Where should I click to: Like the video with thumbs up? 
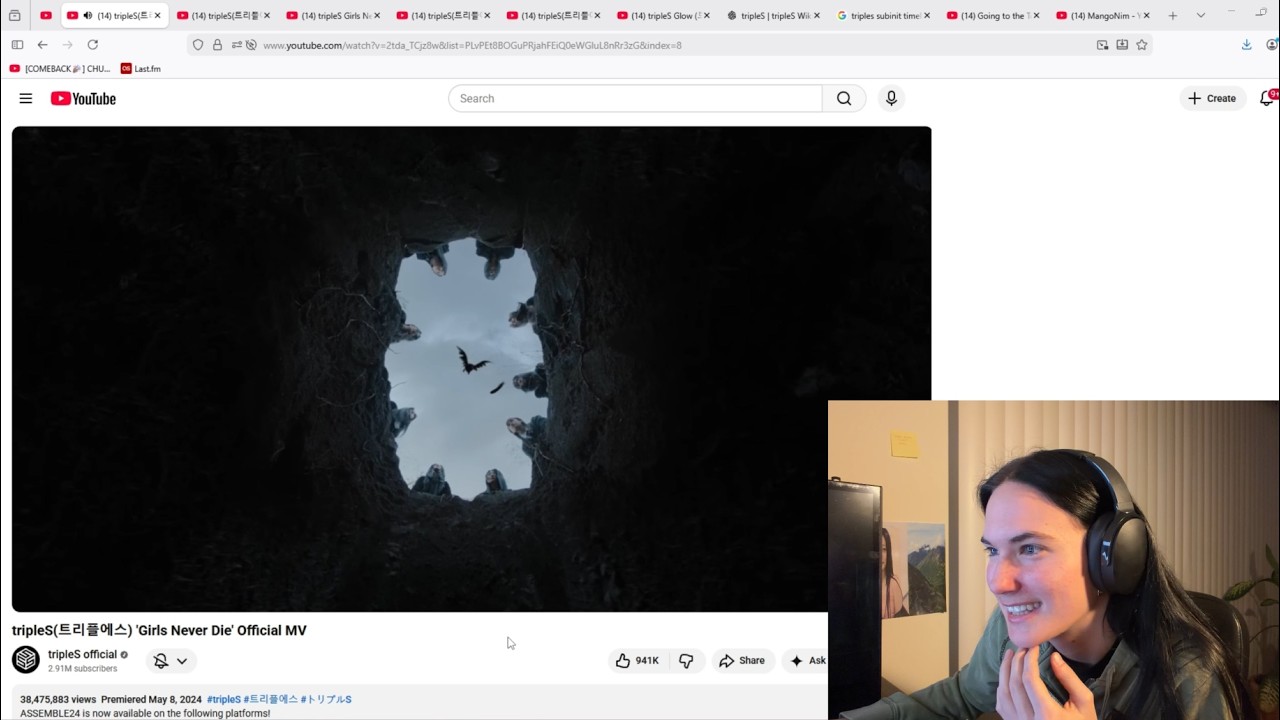coord(637,660)
